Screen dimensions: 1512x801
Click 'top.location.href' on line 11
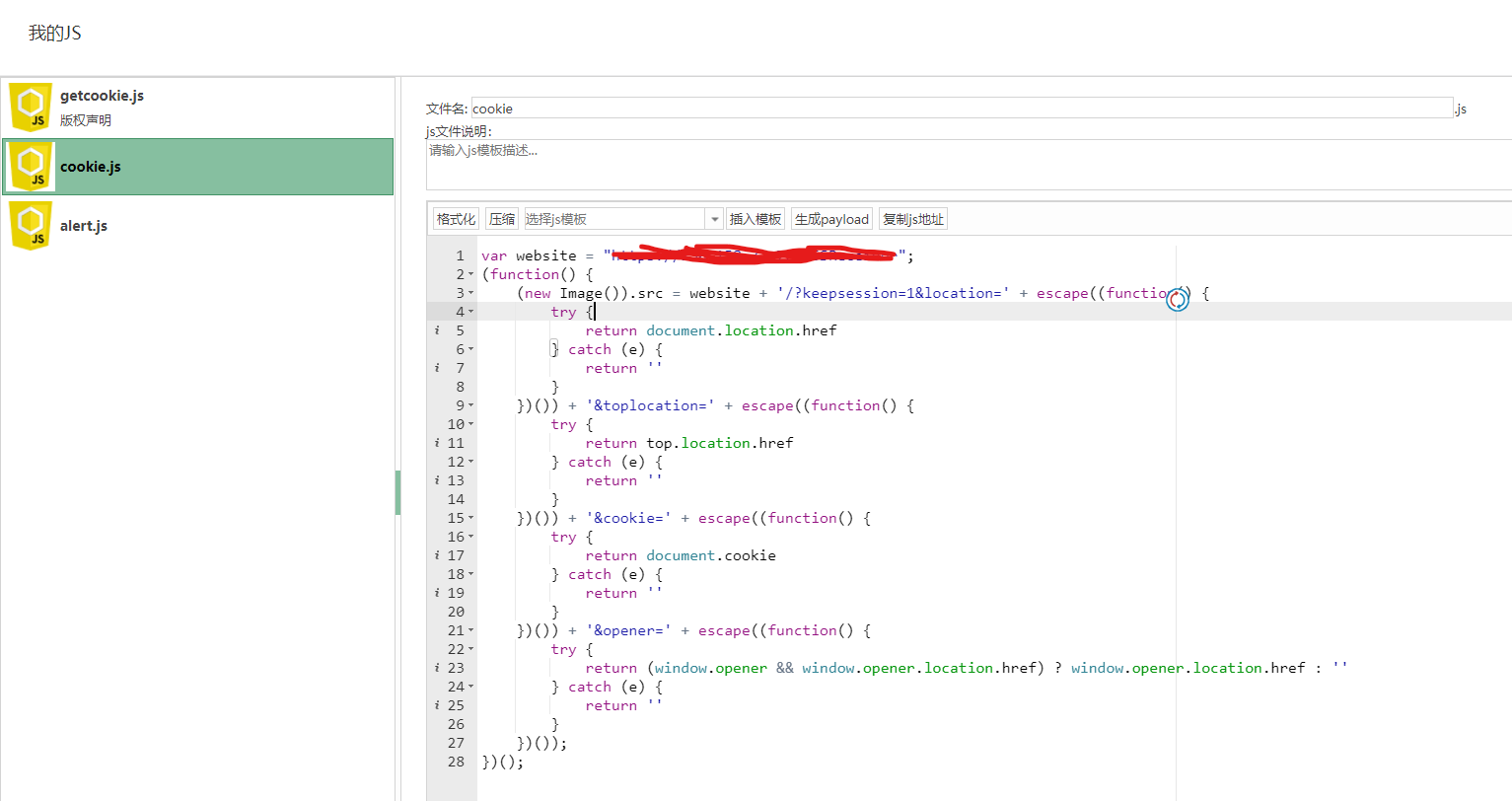pyautogui.click(x=720, y=444)
